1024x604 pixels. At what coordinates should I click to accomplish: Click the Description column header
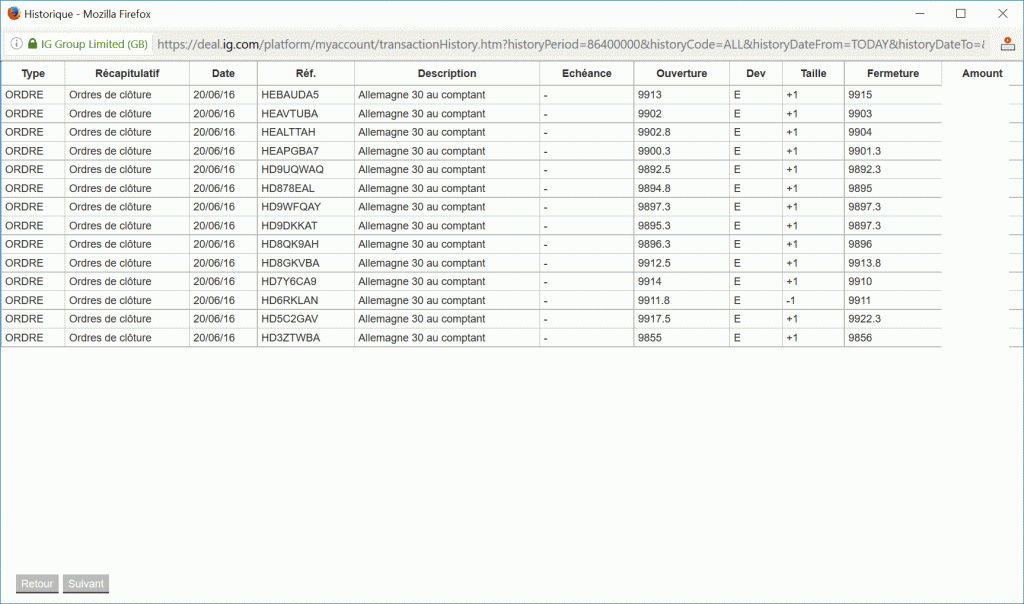447,73
